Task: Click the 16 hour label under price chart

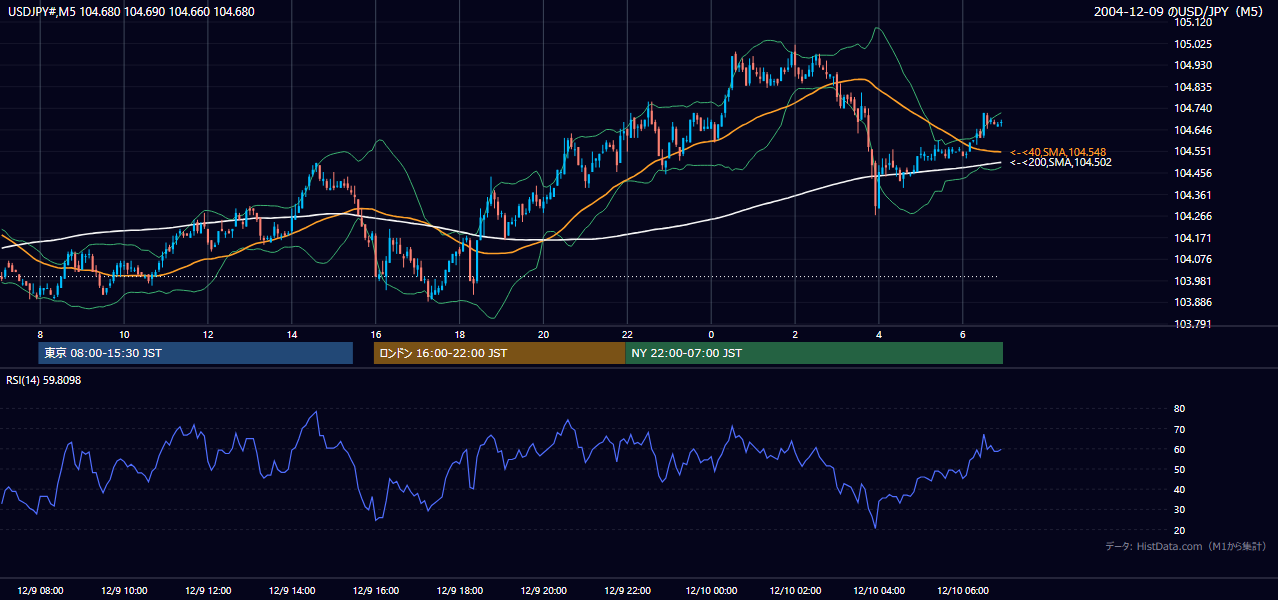Action: click(x=376, y=334)
